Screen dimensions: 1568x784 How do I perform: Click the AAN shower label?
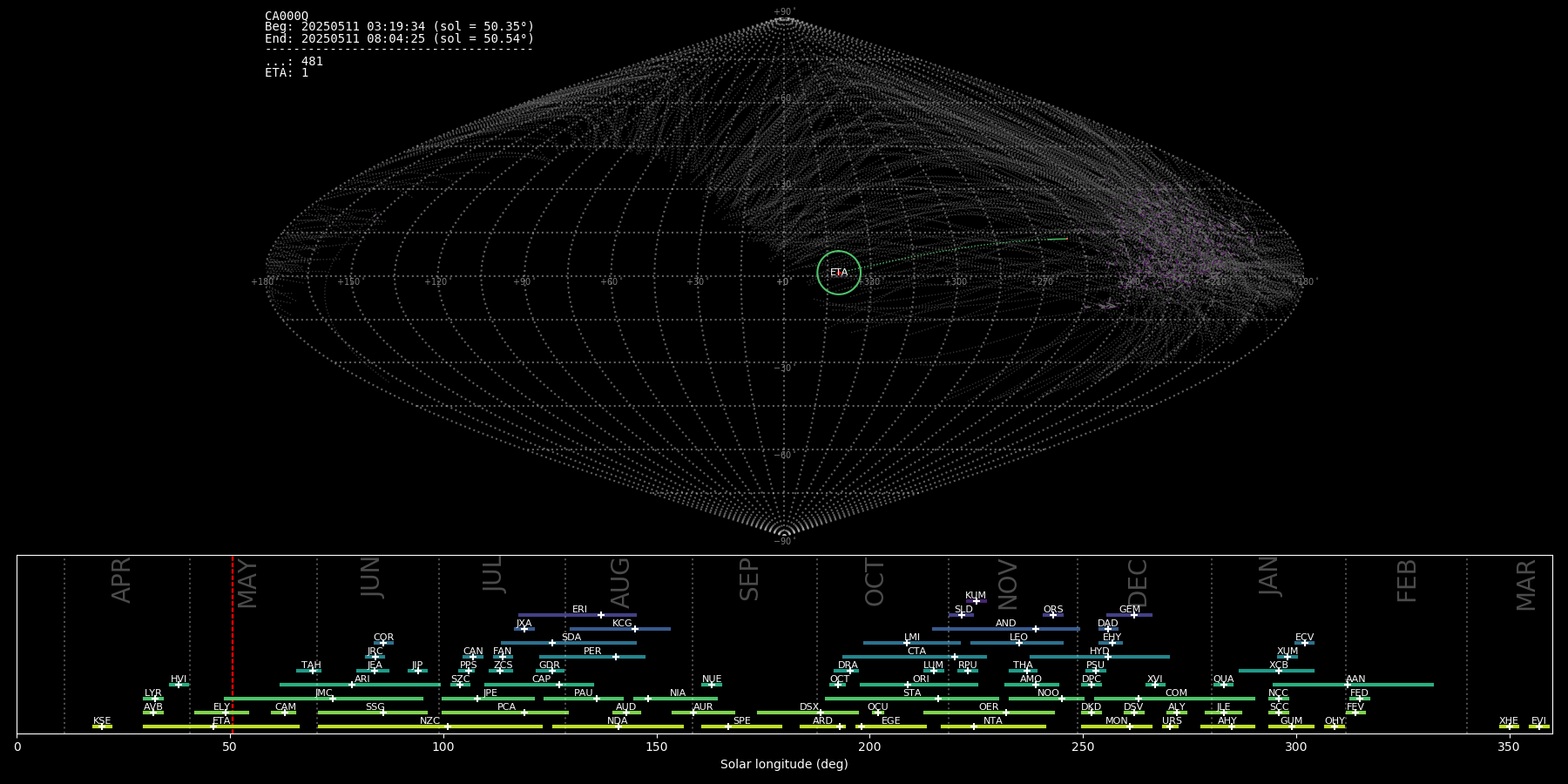click(x=1355, y=679)
